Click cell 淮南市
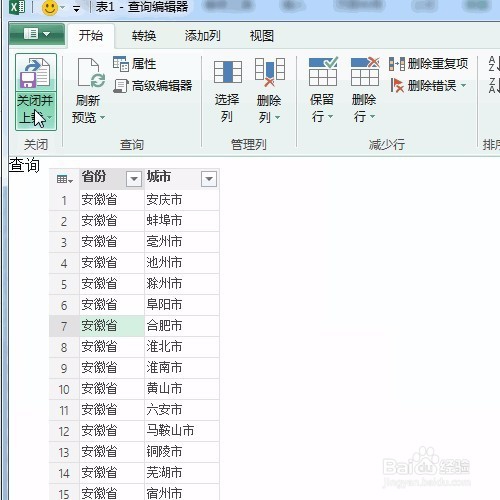Viewport: 500px width, 500px height. (182, 368)
